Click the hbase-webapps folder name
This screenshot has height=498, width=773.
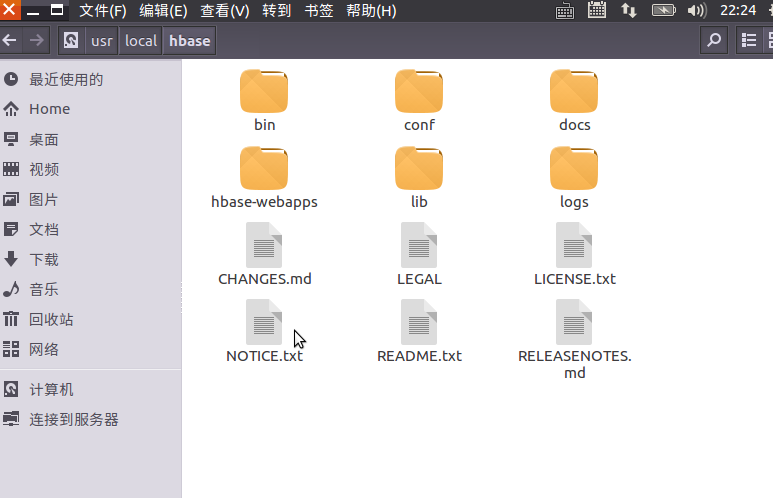[264, 202]
